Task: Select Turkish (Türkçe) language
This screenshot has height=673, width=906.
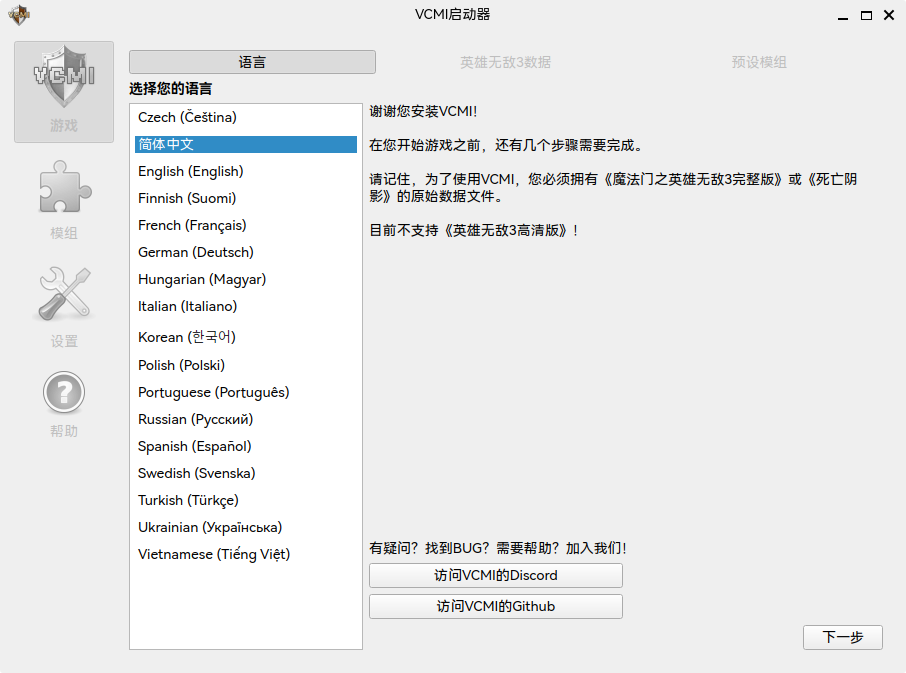Action: tap(246, 500)
